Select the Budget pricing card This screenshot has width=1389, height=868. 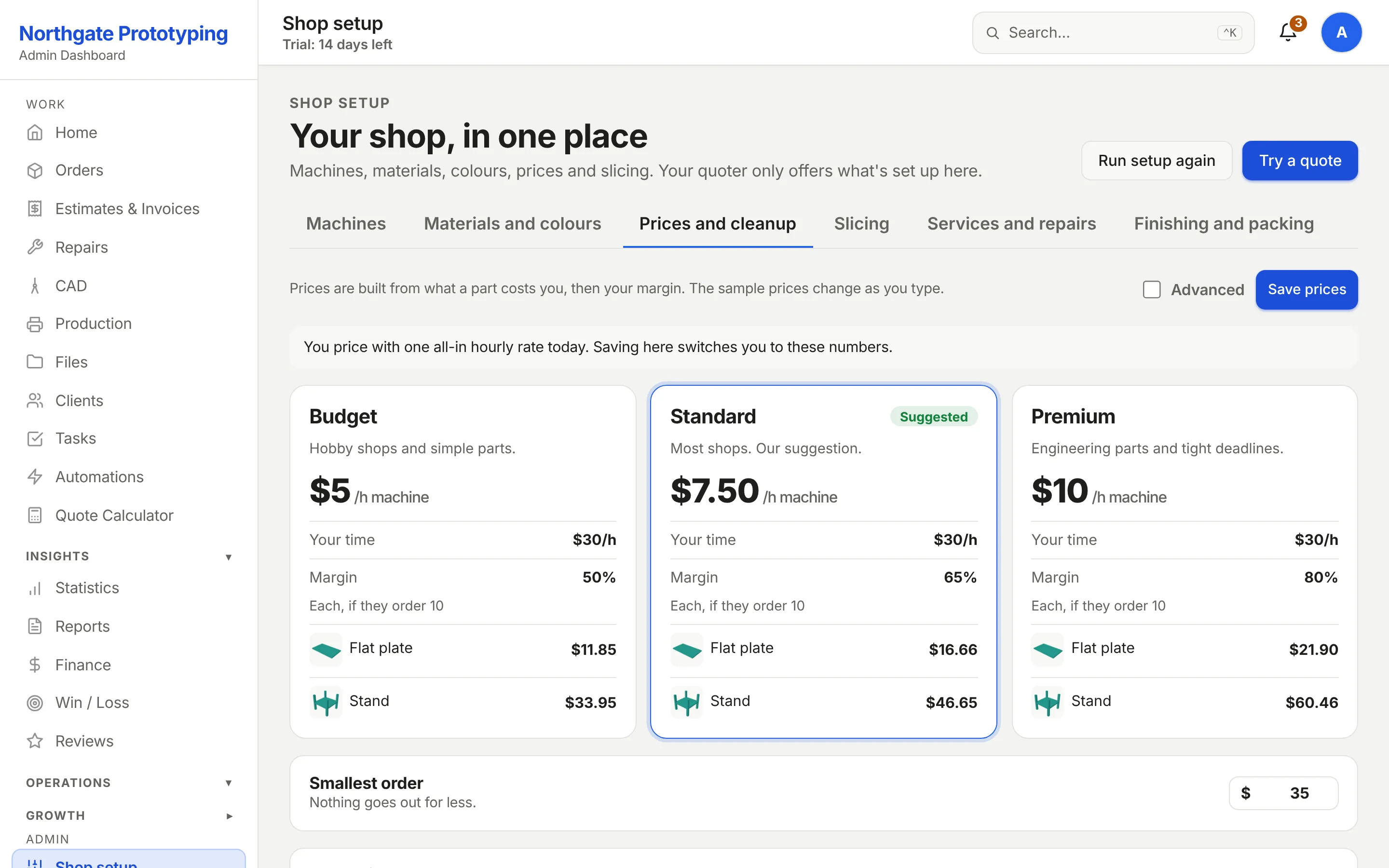tap(463, 561)
